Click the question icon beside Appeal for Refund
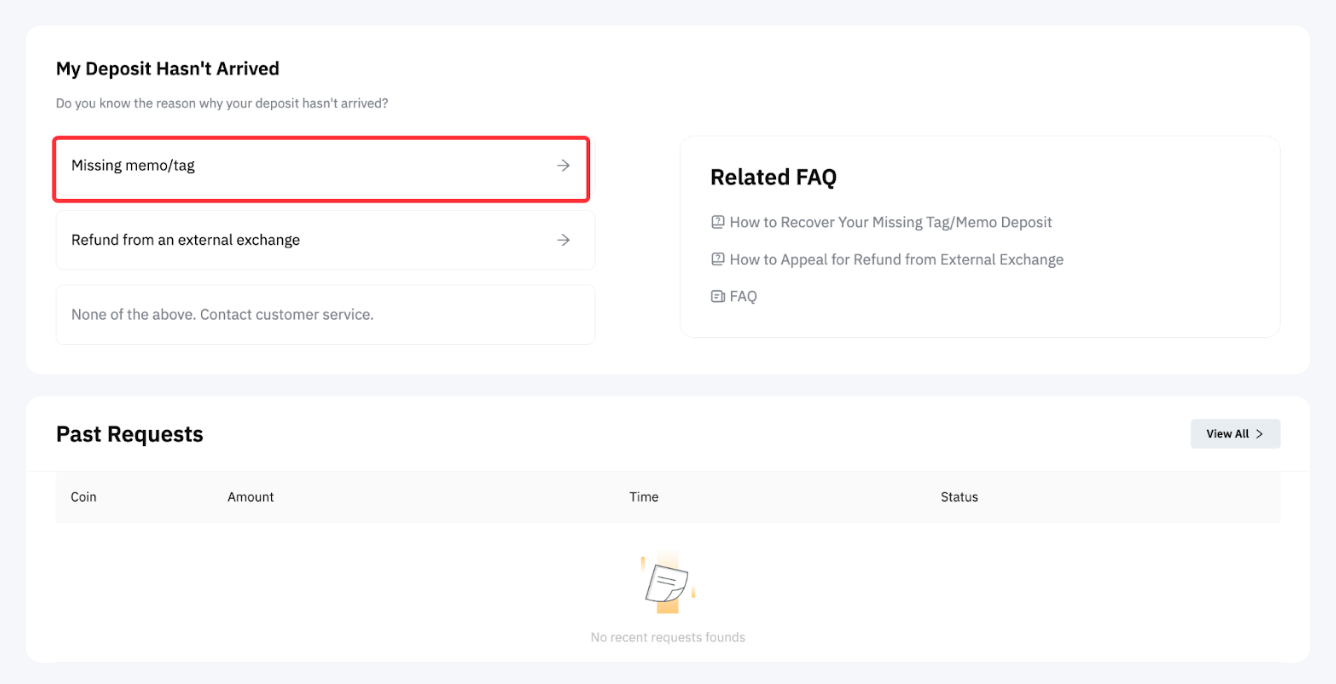This screenshot has width=1336, height=684. pos(717,259)
